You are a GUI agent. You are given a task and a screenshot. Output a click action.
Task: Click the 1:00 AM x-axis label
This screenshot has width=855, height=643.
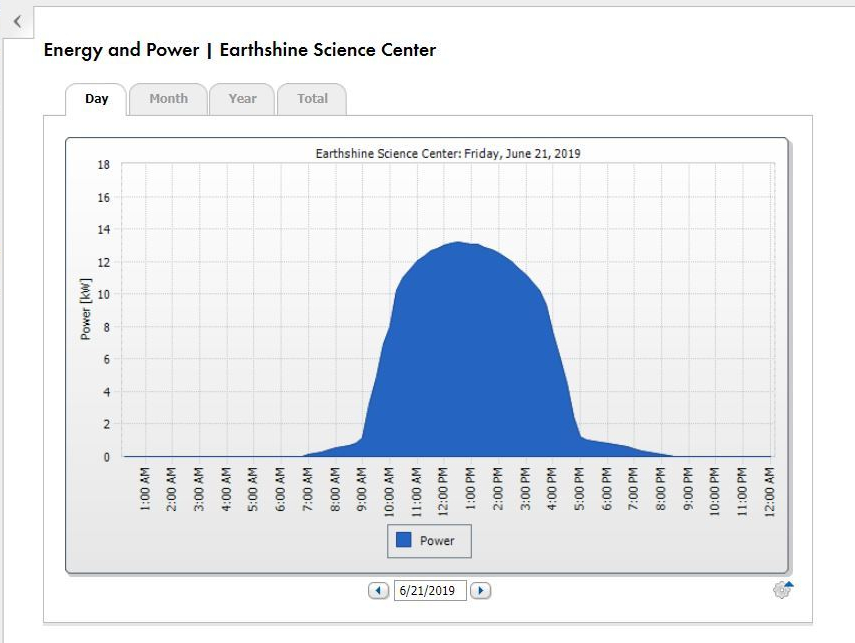tap(146, 490)
